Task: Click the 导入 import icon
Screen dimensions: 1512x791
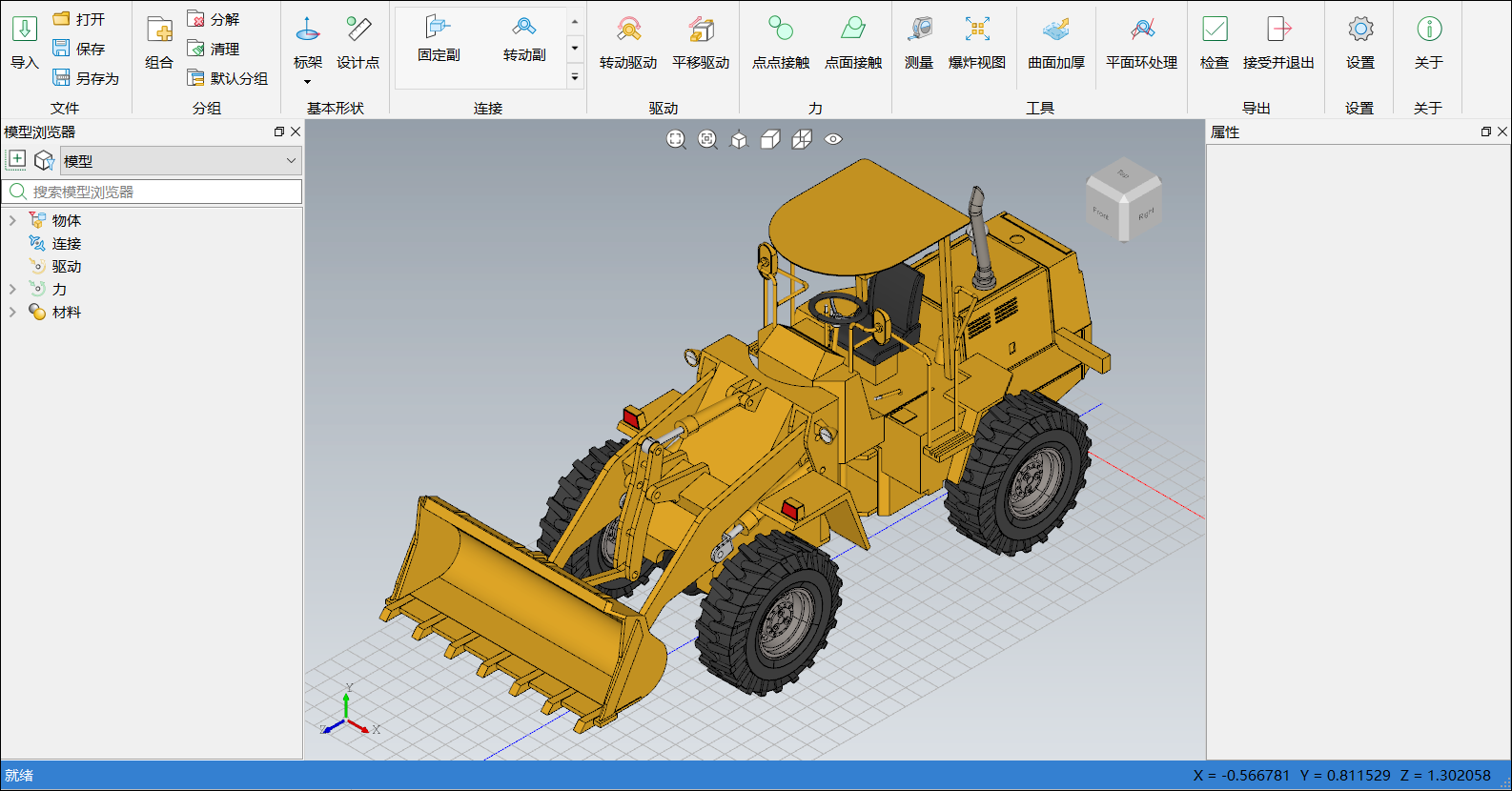Action: [x=25, y=30]
